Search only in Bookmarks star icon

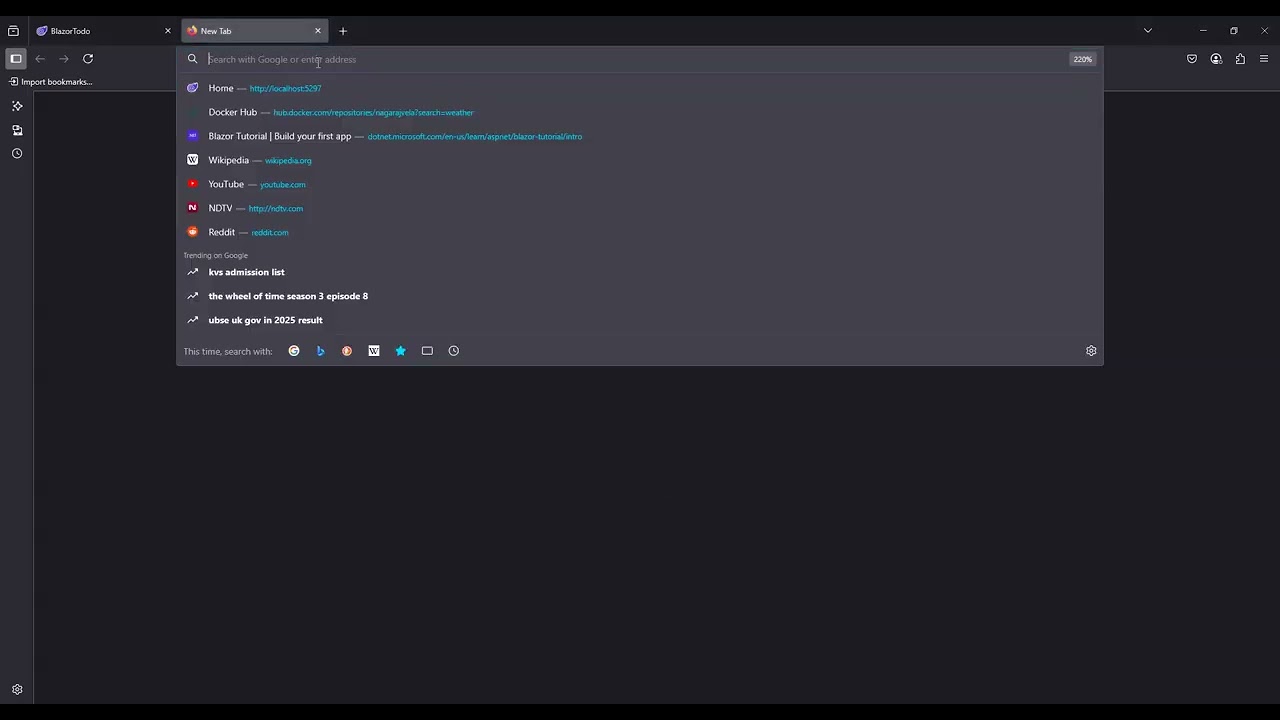(x=400, y=351)
